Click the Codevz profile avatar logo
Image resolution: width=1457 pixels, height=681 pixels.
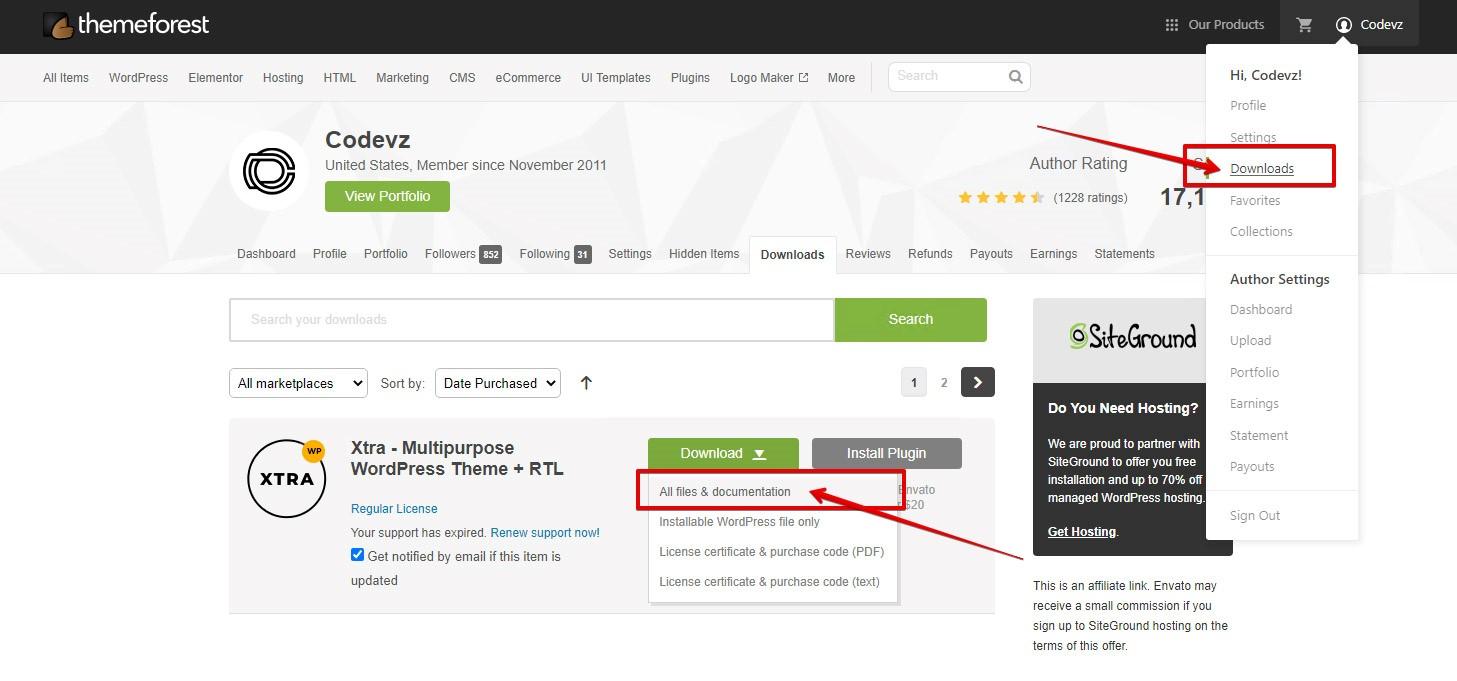[268, 171]
